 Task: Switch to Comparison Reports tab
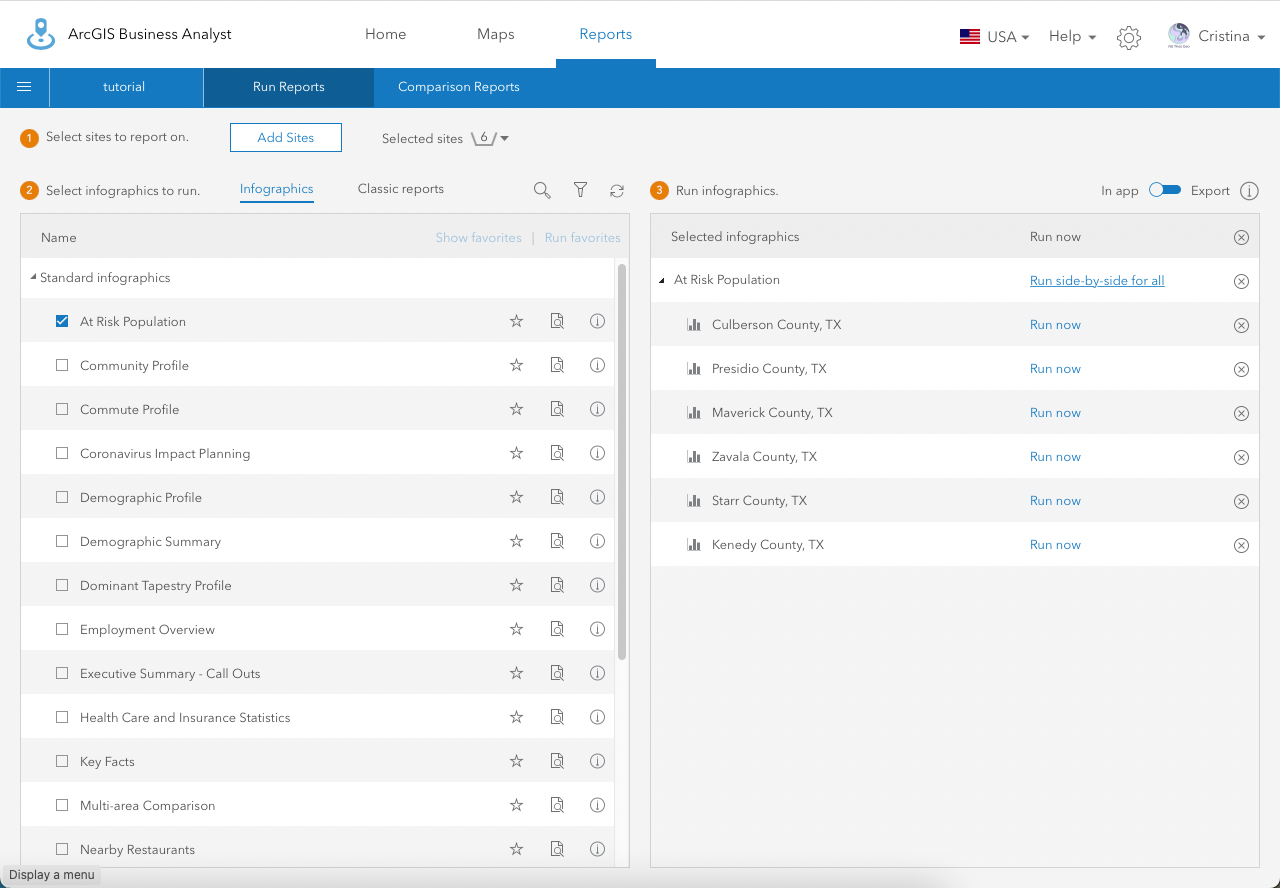(459, 87)
